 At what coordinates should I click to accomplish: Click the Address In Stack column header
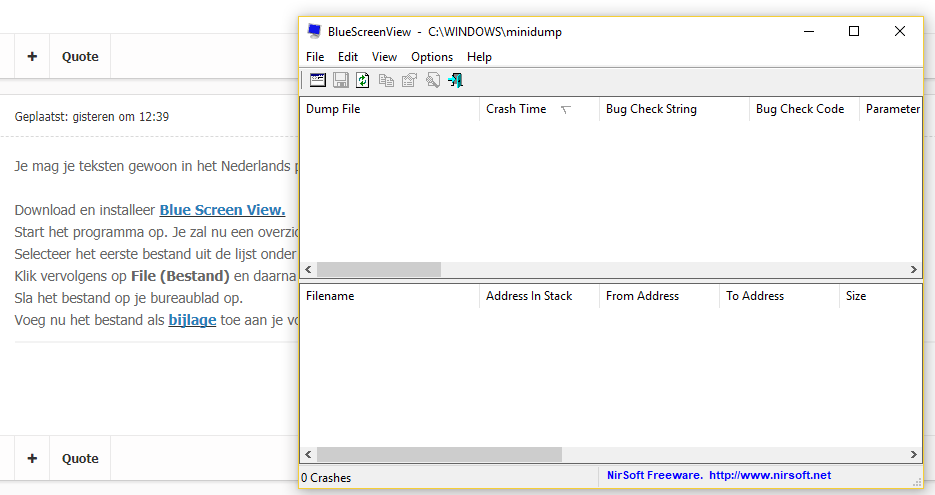(x=539, y=296)
